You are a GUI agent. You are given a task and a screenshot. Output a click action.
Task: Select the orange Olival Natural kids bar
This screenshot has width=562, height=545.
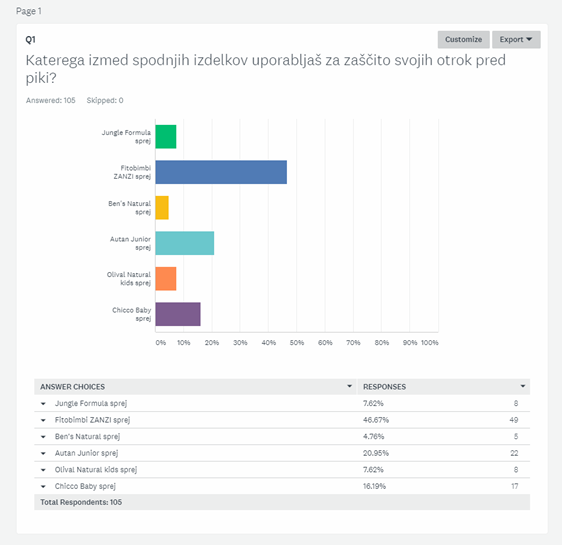tap(166, 279)
